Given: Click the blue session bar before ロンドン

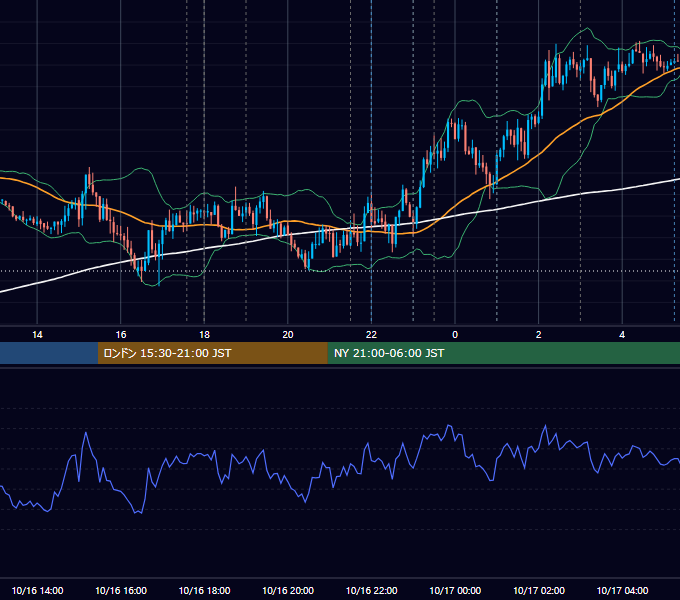Looking at the screenshot, I should [x=49, y=353].
